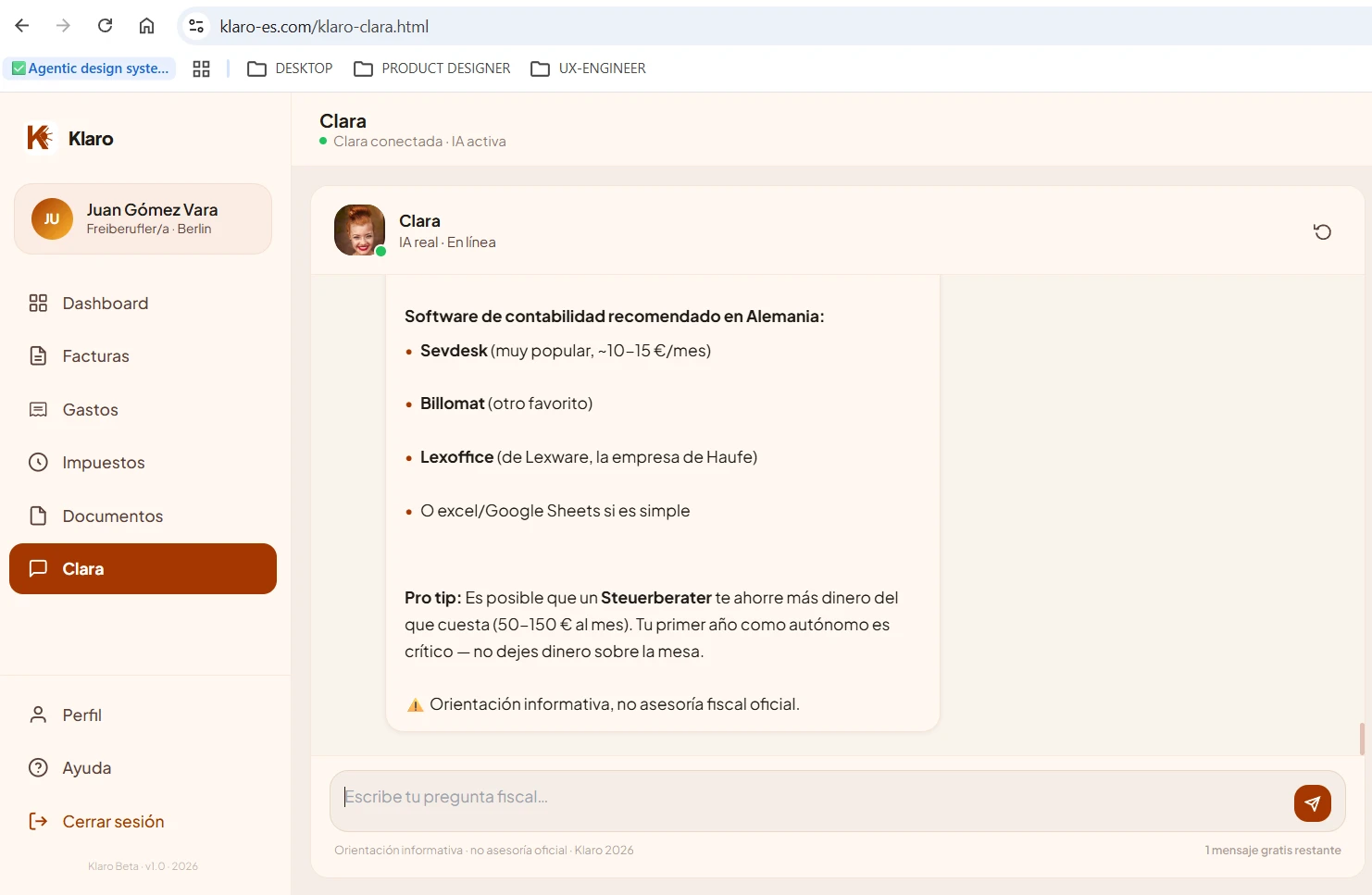Image resolution: width=1372 pixels, height=895 pixels.
Task: Send message with paper plane button
Action: (x=1313, y=803)
